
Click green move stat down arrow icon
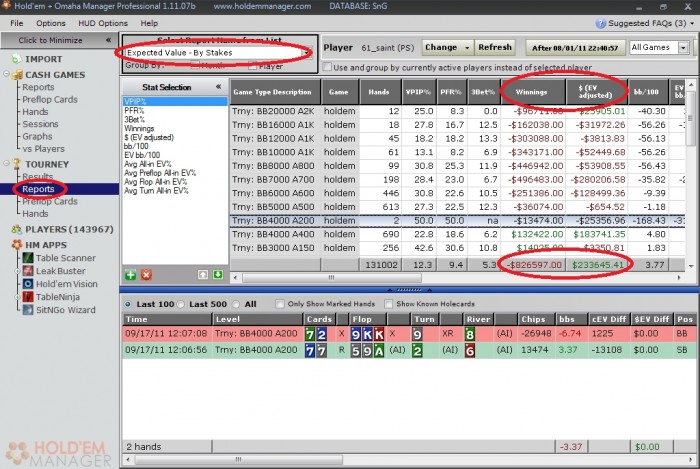218,274
